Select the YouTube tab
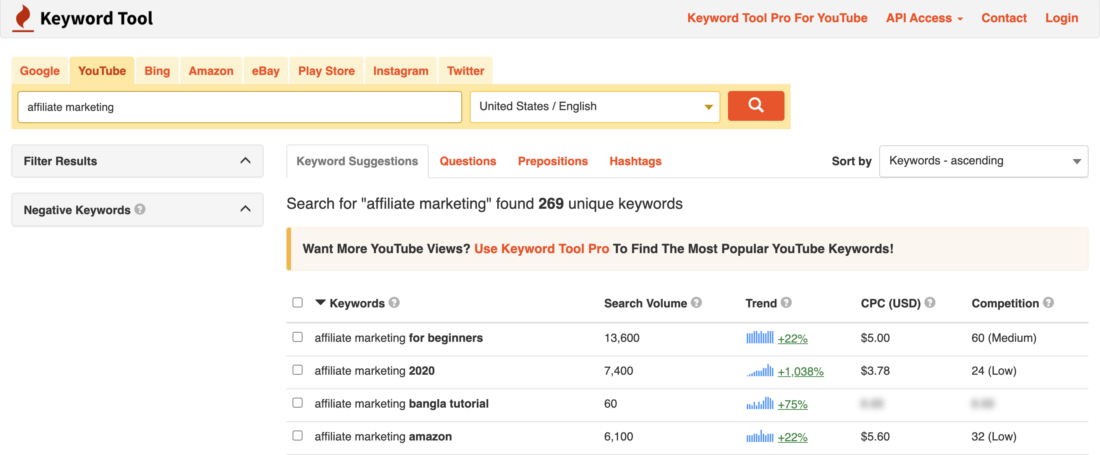The image size is (1100, 455). click(x=102, y=71)
